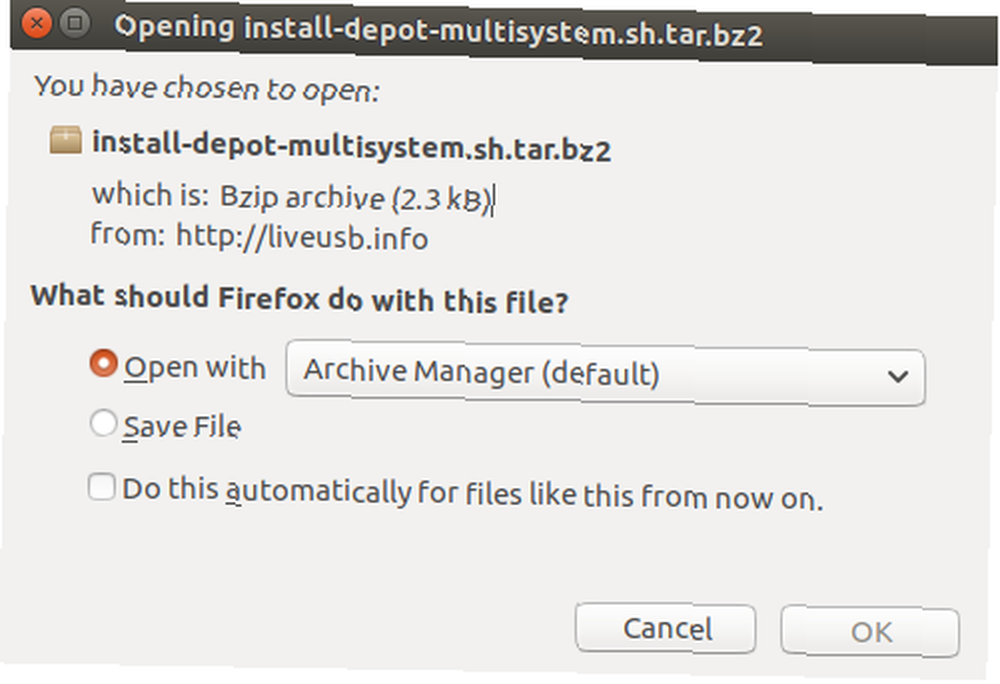Enable Do this automatically checkbox

click(x=102, y=487)
